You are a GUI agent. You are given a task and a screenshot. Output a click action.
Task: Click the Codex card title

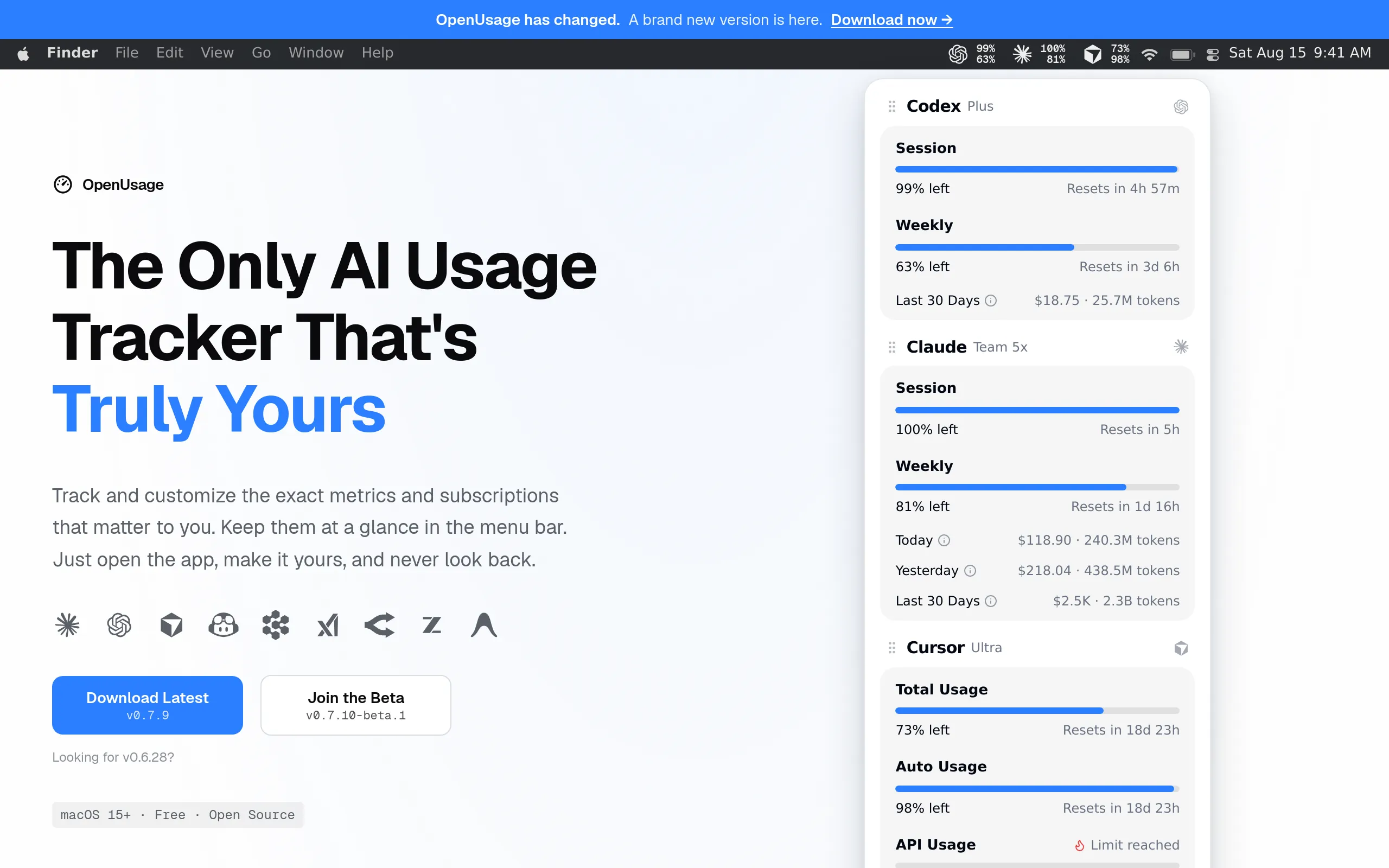pos(933,106)
